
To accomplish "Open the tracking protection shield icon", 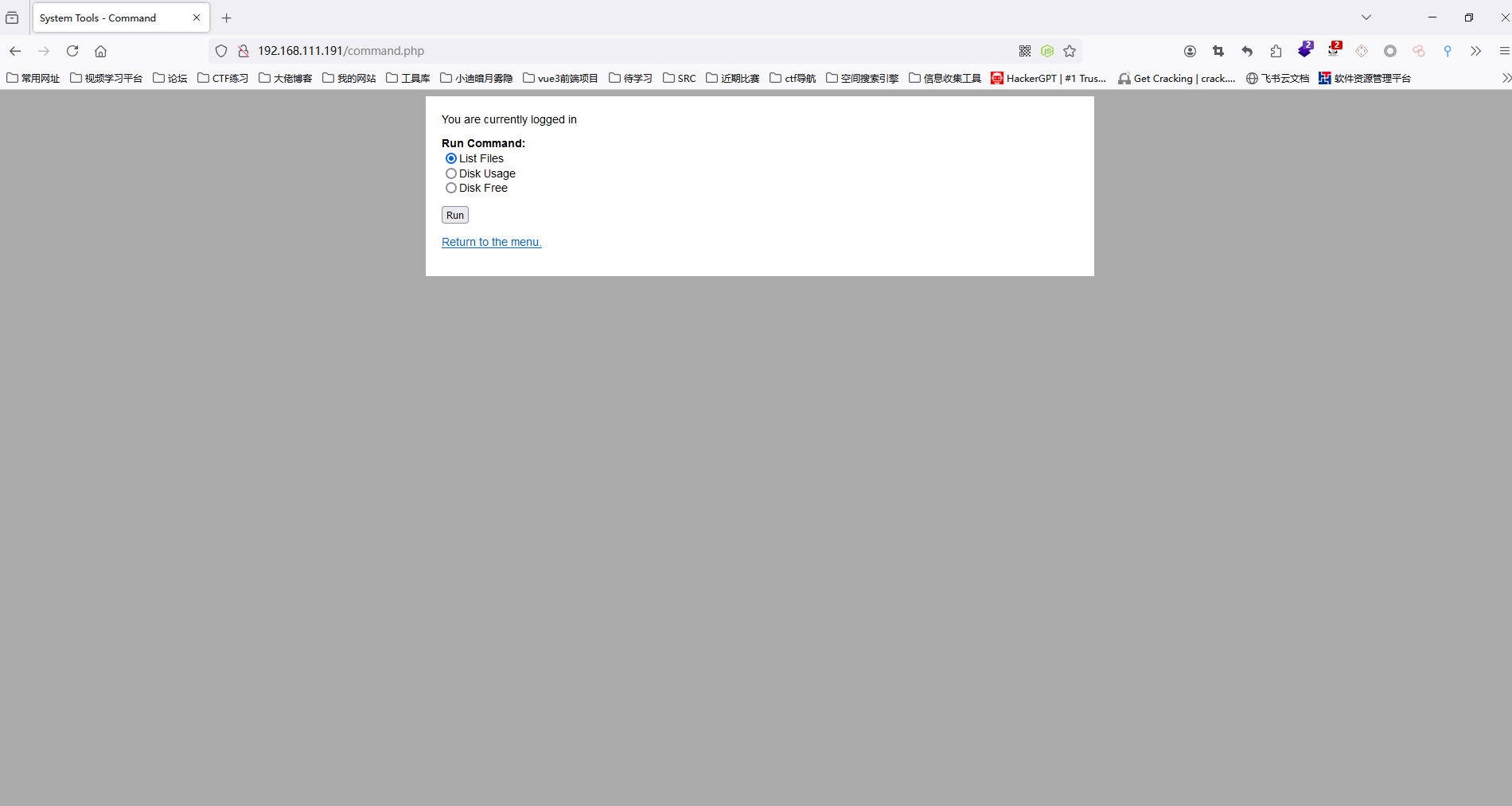I will 221,51.
